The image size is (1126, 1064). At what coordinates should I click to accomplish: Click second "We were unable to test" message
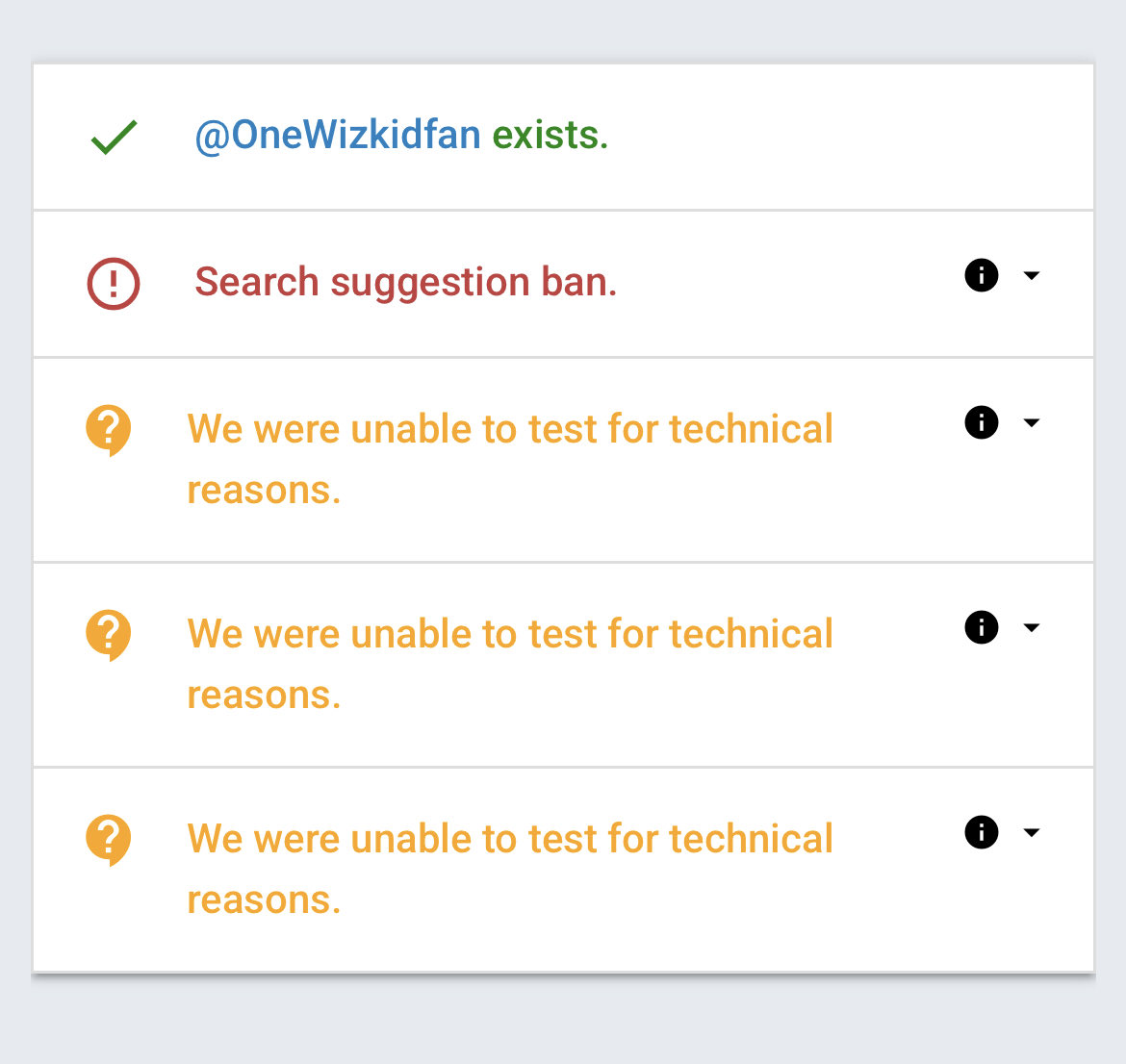[509, 635]
